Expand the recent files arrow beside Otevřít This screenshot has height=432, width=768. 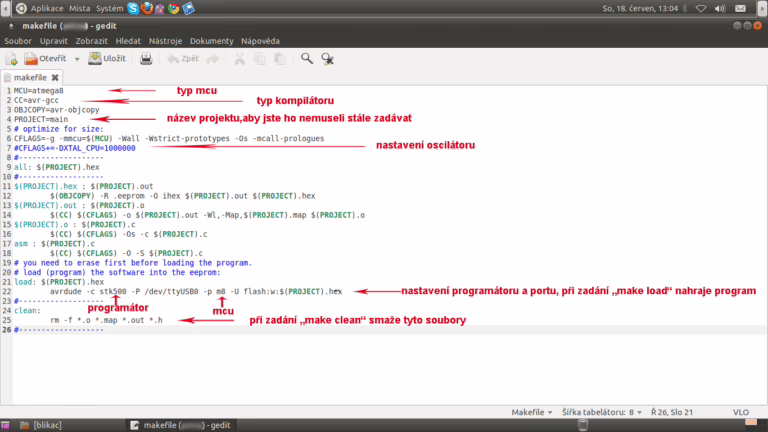75,59
